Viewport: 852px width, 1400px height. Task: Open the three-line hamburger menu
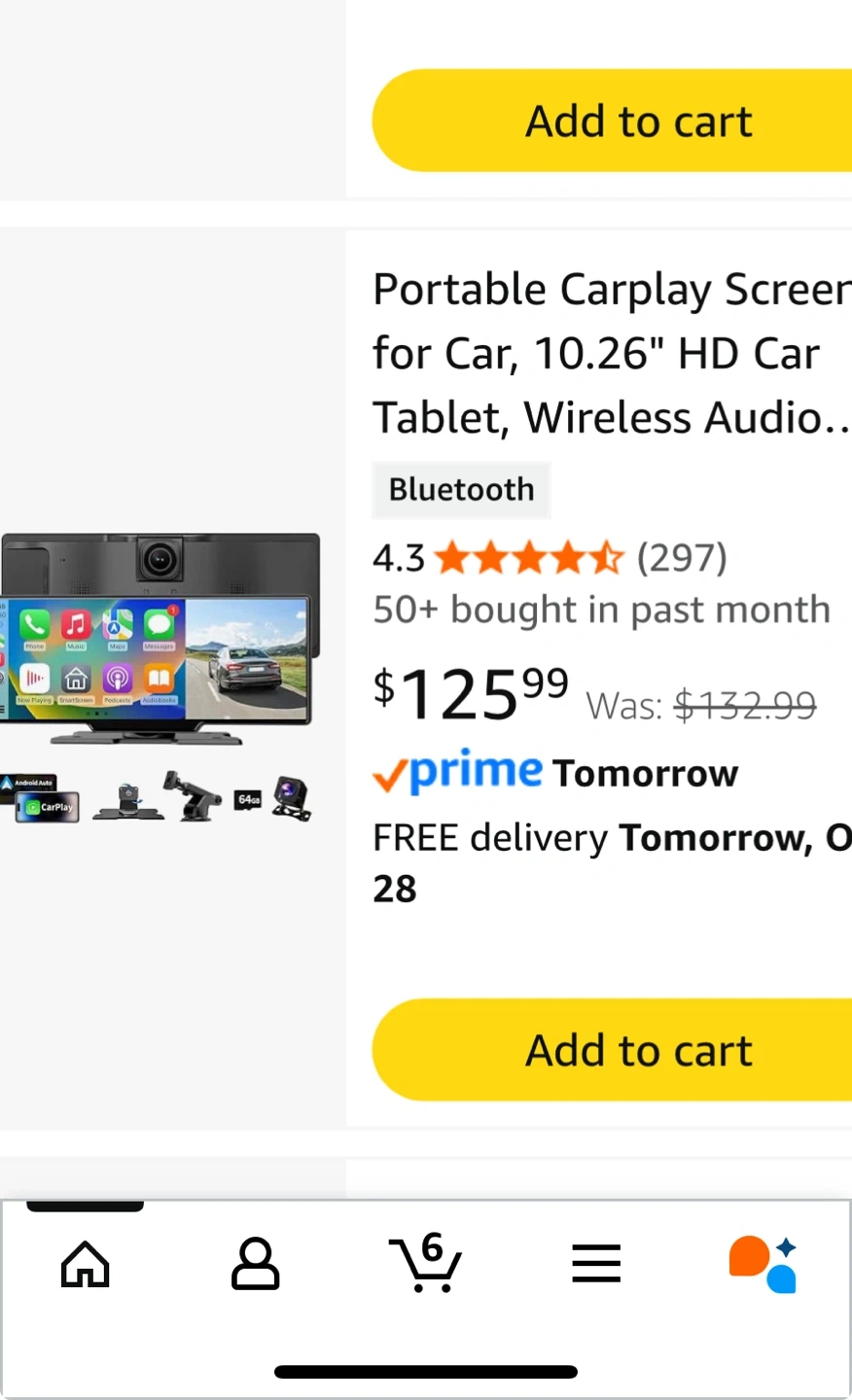coord(596,1264)
